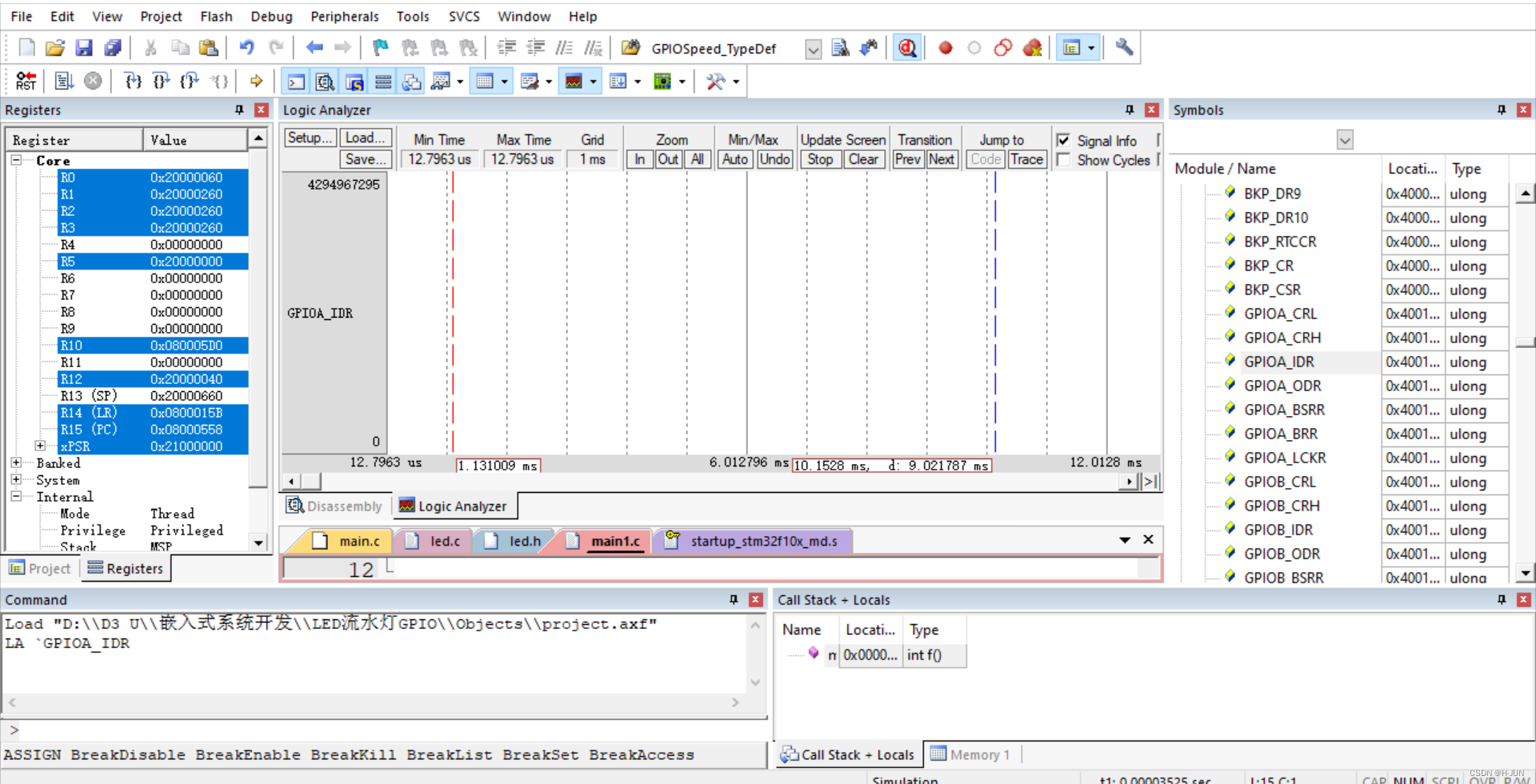
Task: Click Step out icon
Action: click(190, 81)
